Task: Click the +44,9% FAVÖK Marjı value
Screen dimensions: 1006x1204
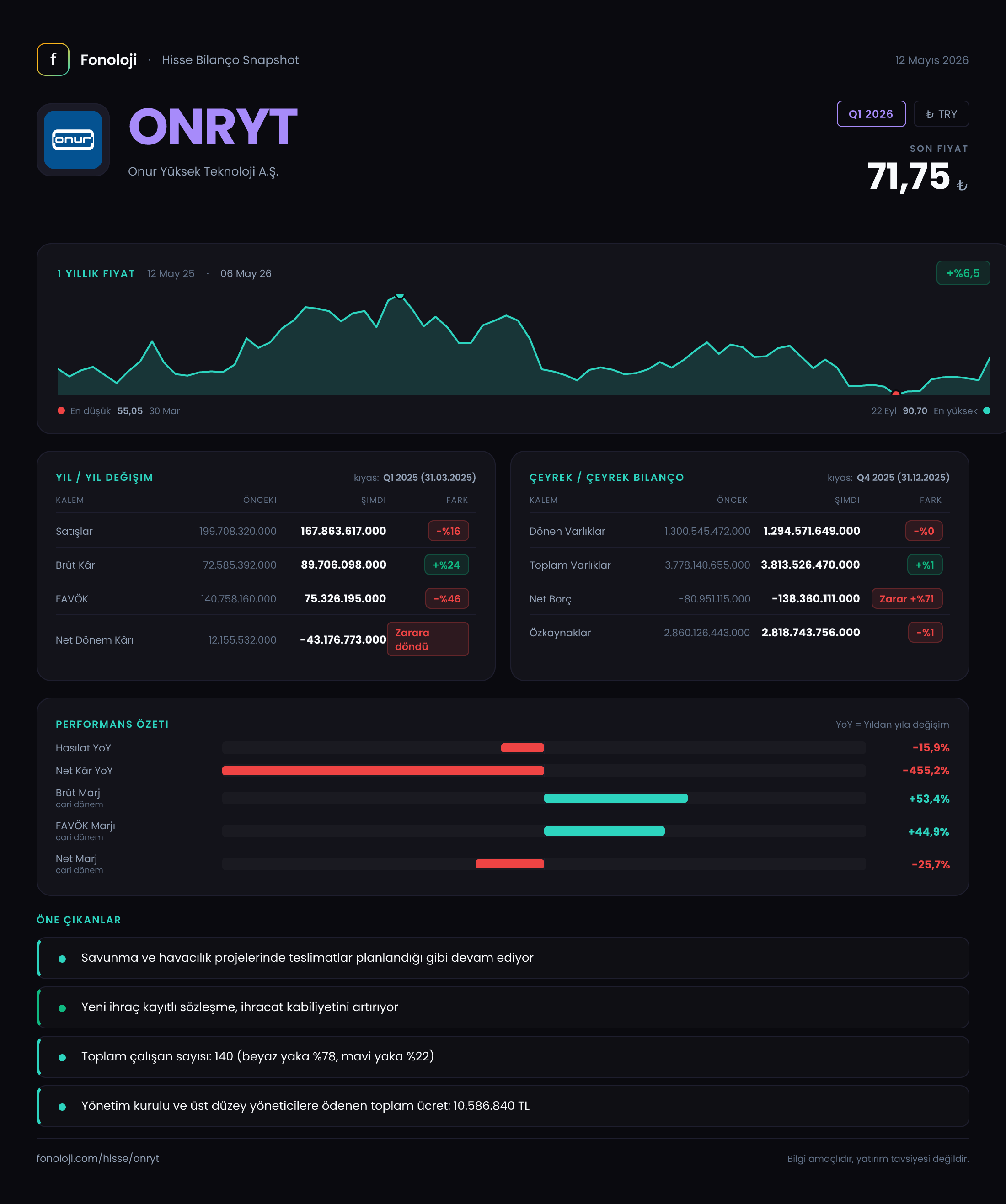Action: pos(929,831)
